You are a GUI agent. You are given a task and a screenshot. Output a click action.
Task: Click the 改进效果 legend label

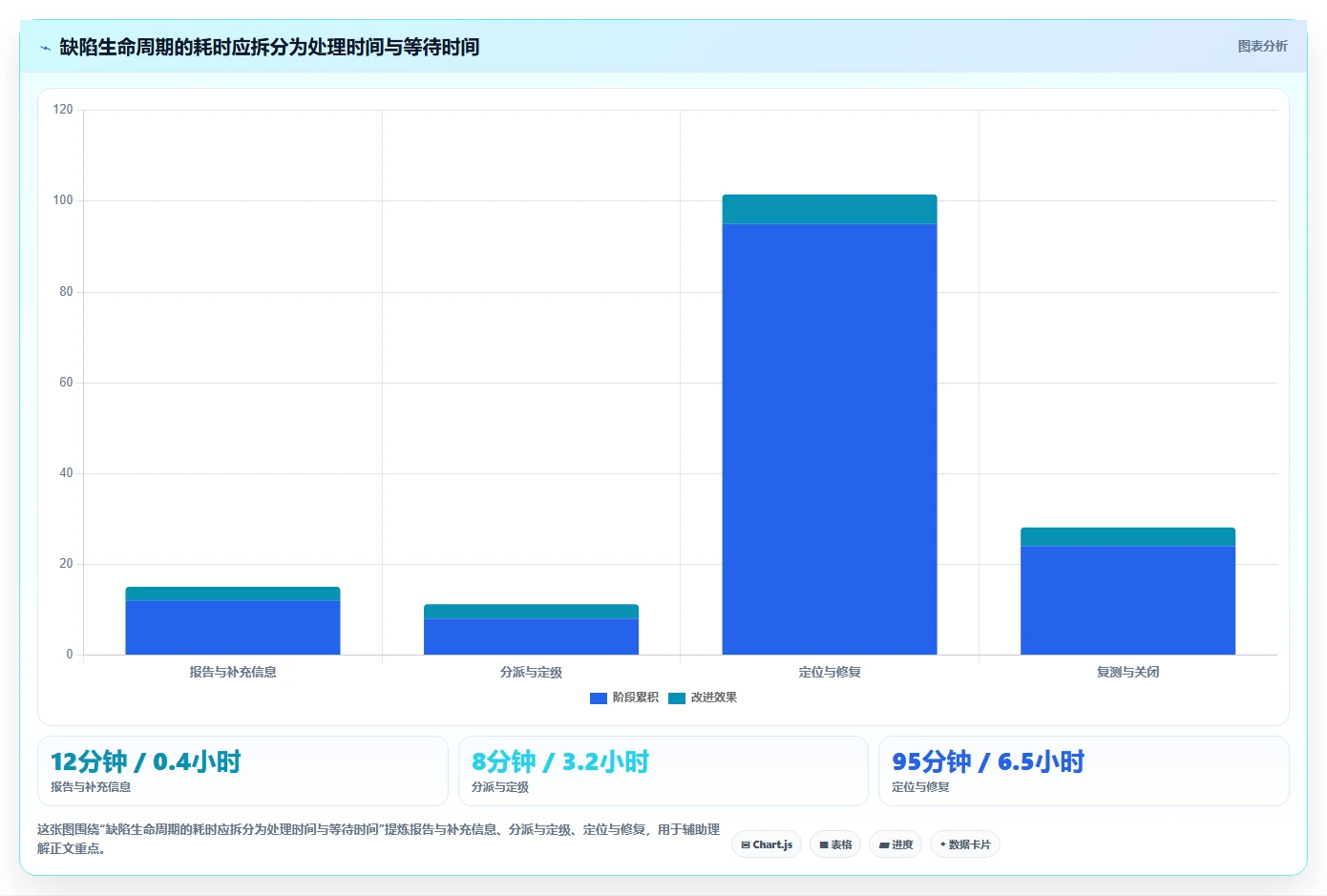714,698
